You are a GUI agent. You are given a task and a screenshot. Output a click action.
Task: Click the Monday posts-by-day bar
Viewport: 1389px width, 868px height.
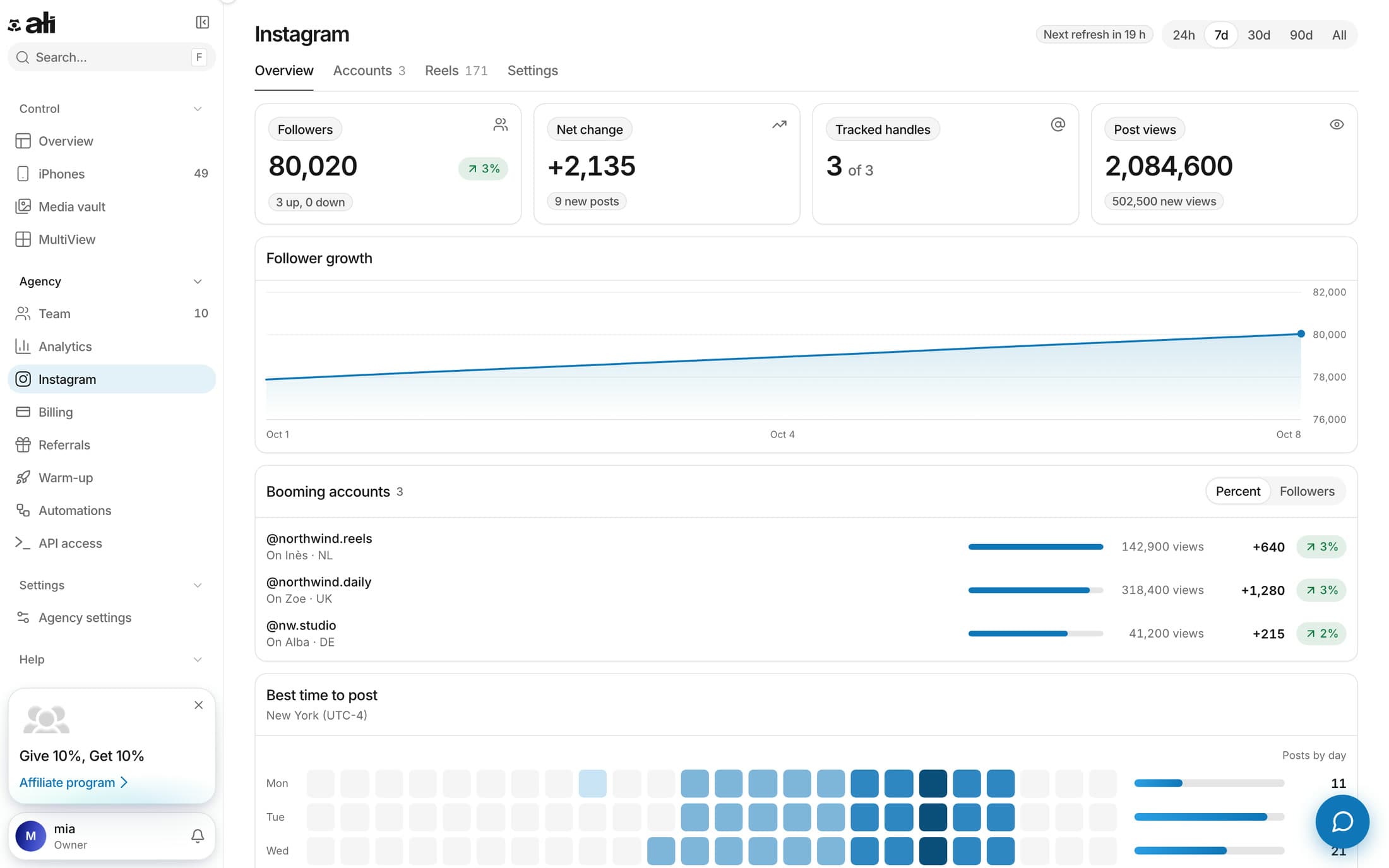click(1209, 783)
